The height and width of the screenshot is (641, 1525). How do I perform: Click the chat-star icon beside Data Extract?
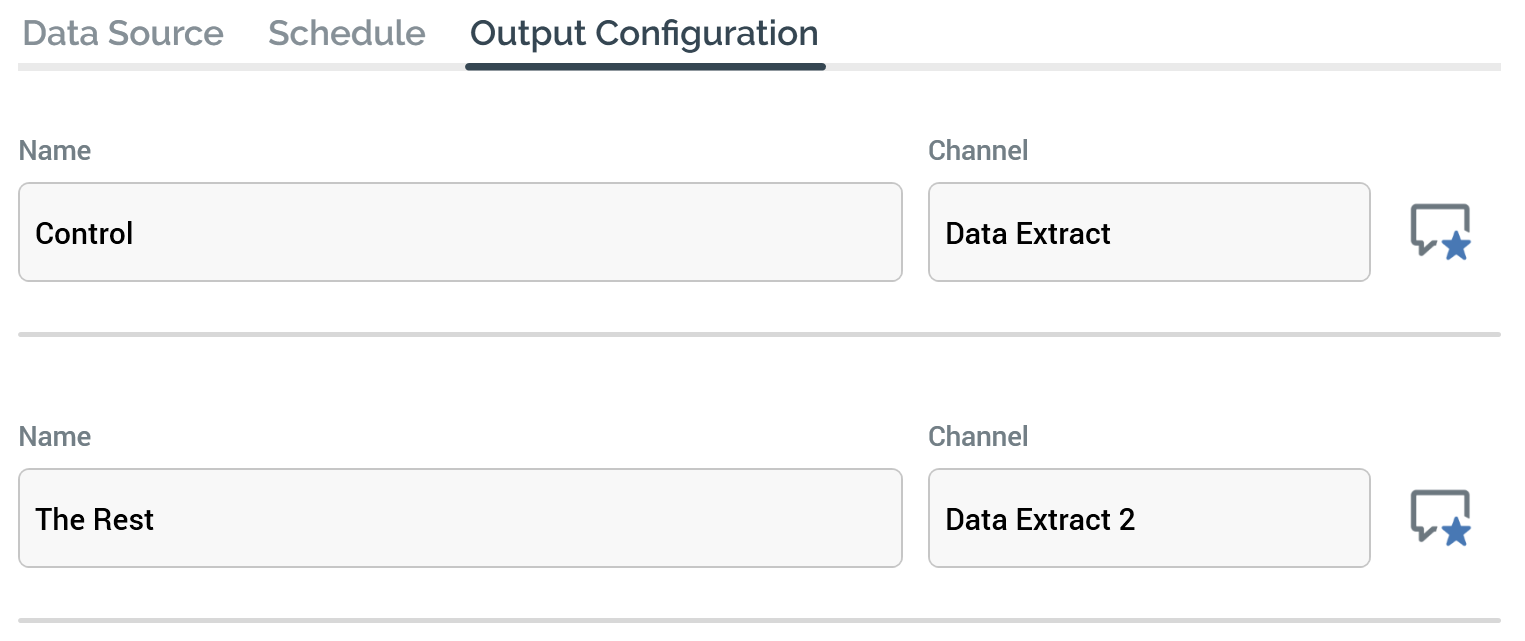pyautogui.click(x=1440, y=232)
